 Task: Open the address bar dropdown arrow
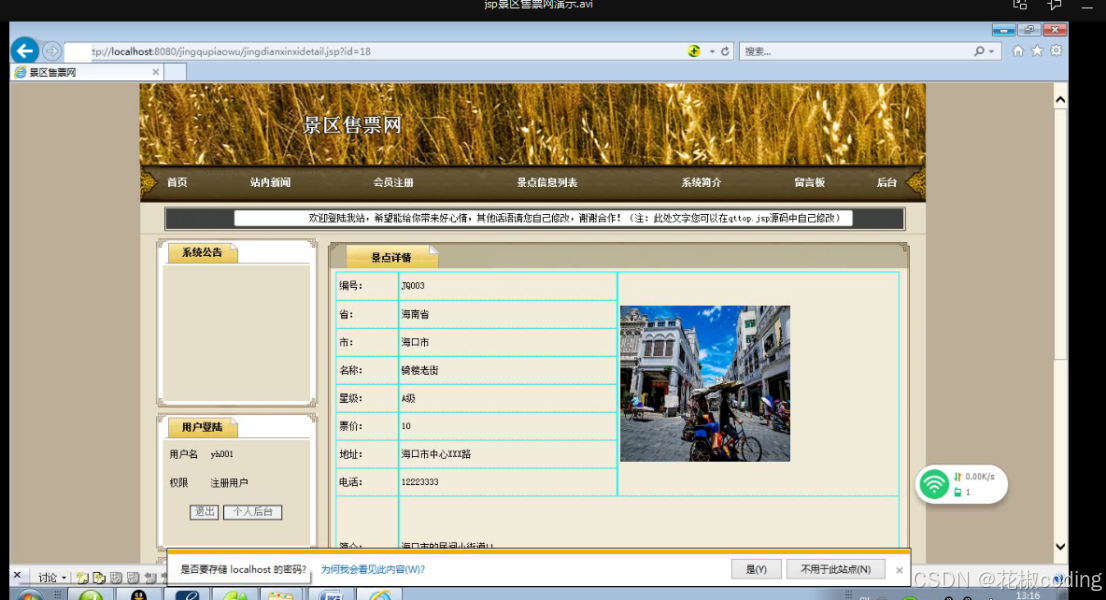[x=710, y=50]
